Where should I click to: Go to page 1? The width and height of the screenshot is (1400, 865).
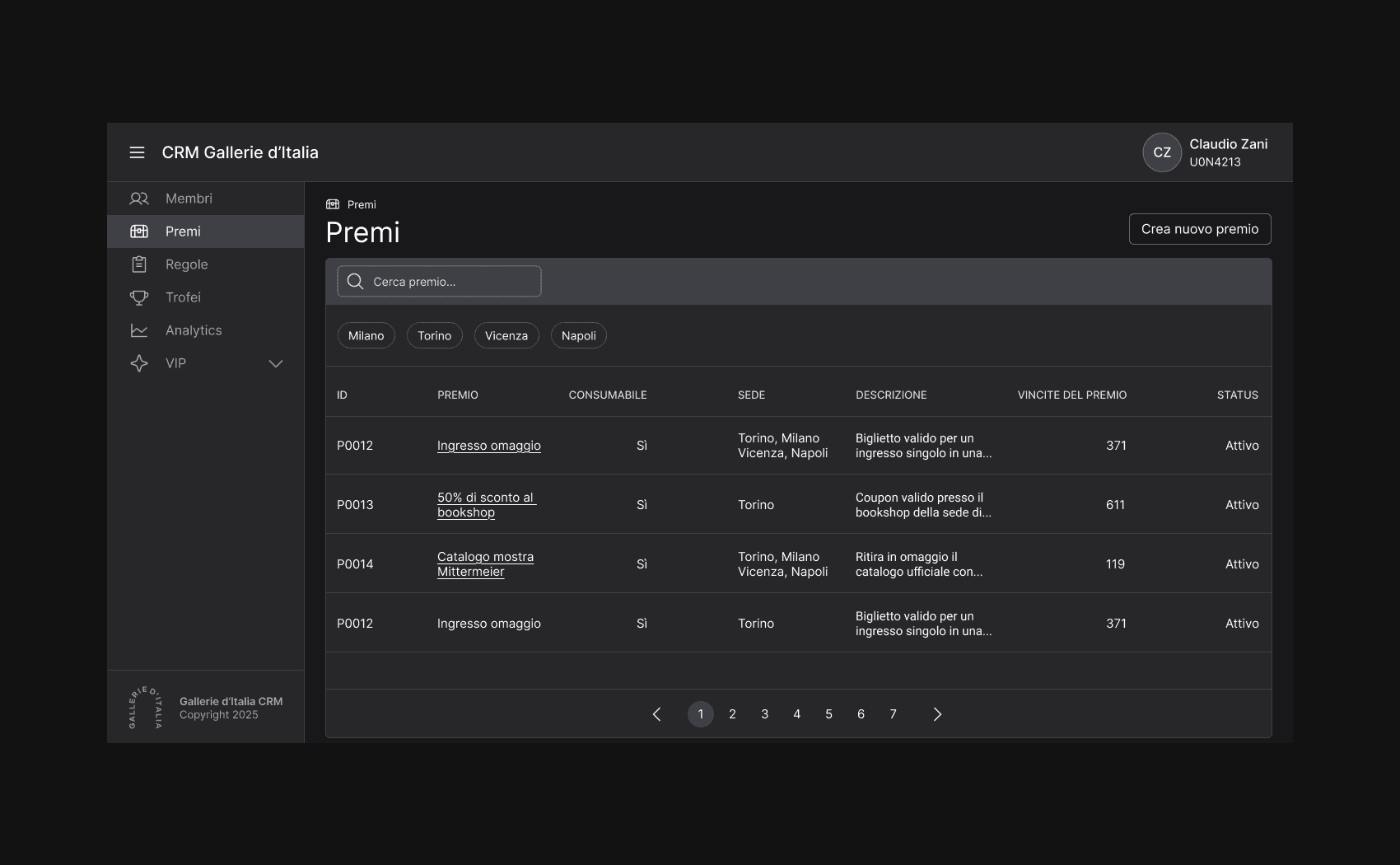point(701,714)
